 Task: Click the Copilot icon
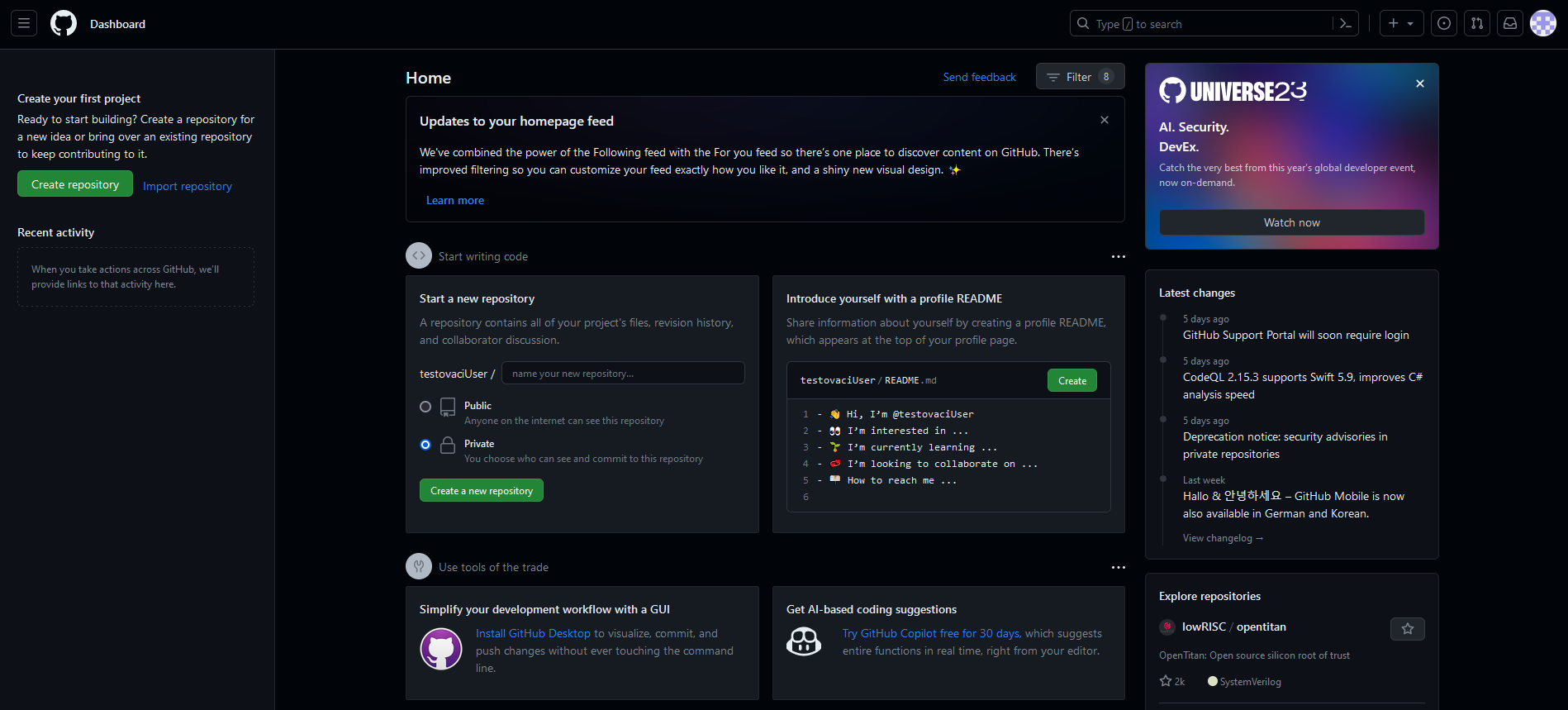[804, 641]
